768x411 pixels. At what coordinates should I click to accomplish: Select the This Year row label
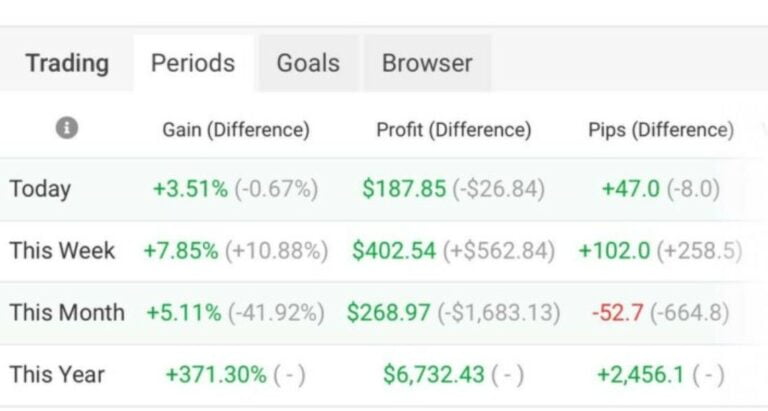click(x=57, y=375)
